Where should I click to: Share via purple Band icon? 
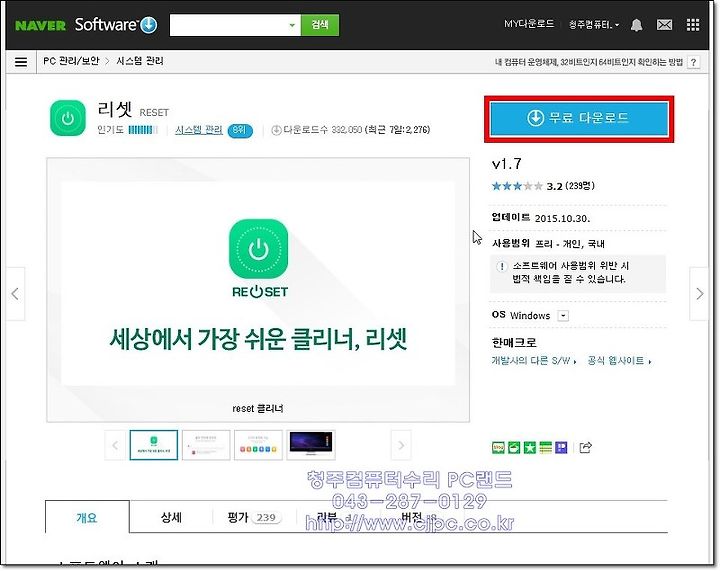[x=561, y=447]
